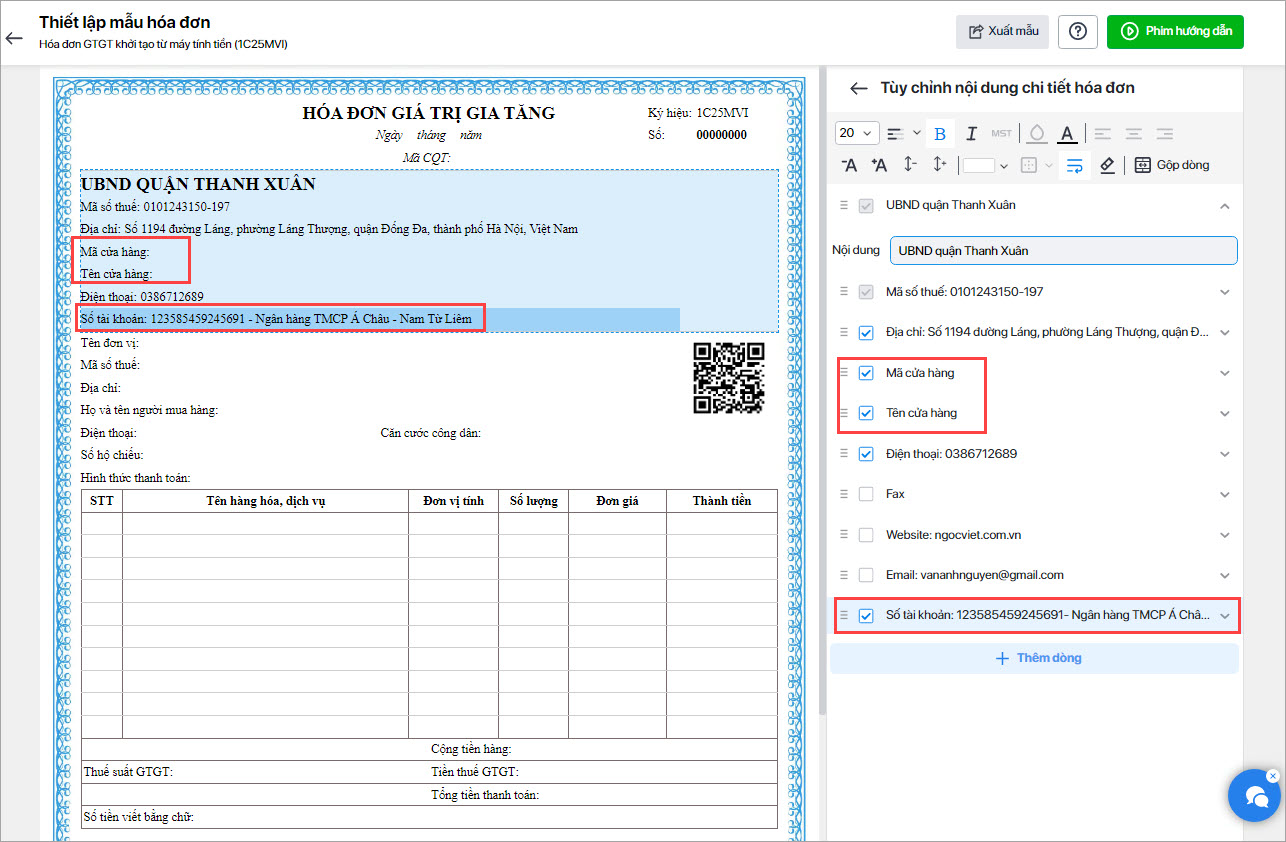Click the help question mark icon
Viewport: 1286px width, 842px height.
[x=1078, y=31]
